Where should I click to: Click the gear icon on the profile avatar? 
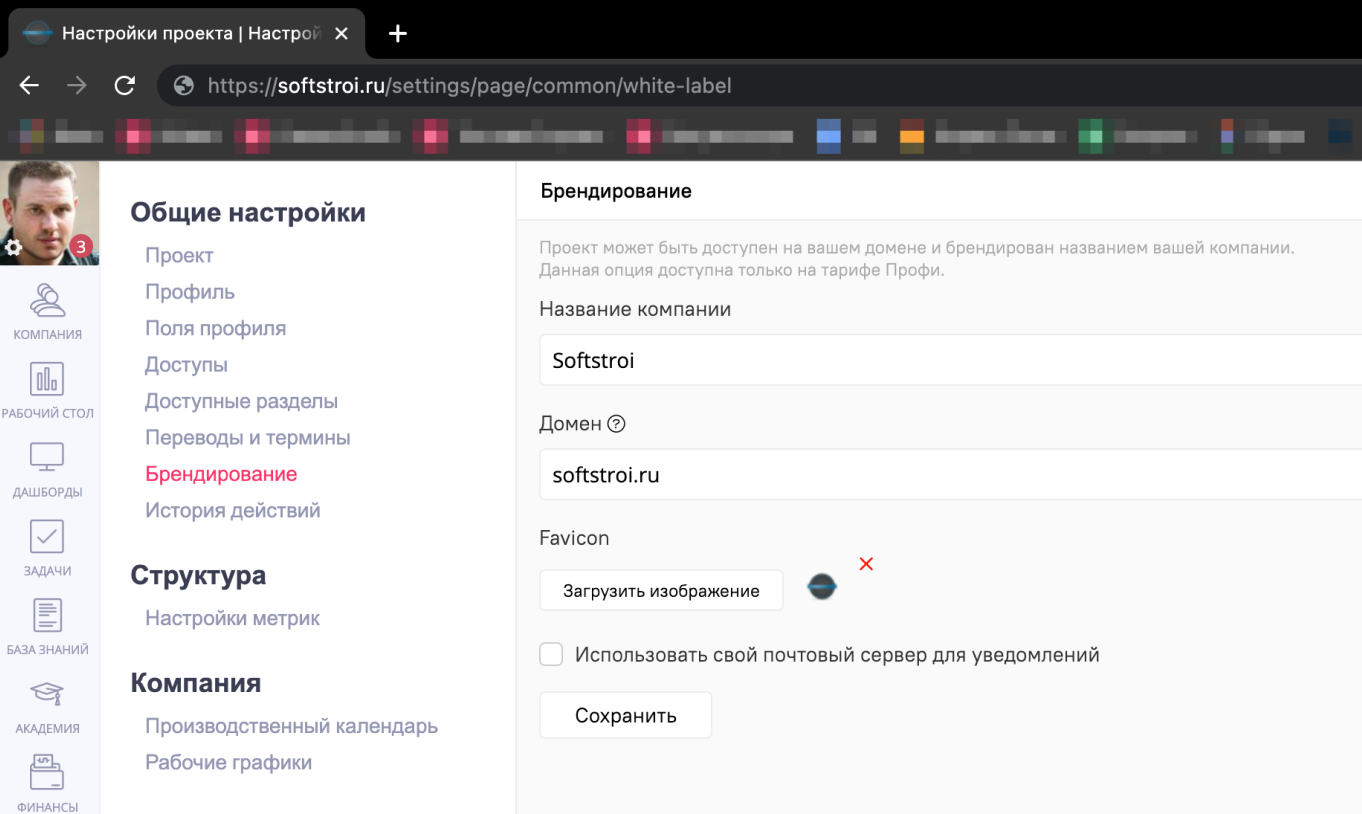tap(14, 247)
